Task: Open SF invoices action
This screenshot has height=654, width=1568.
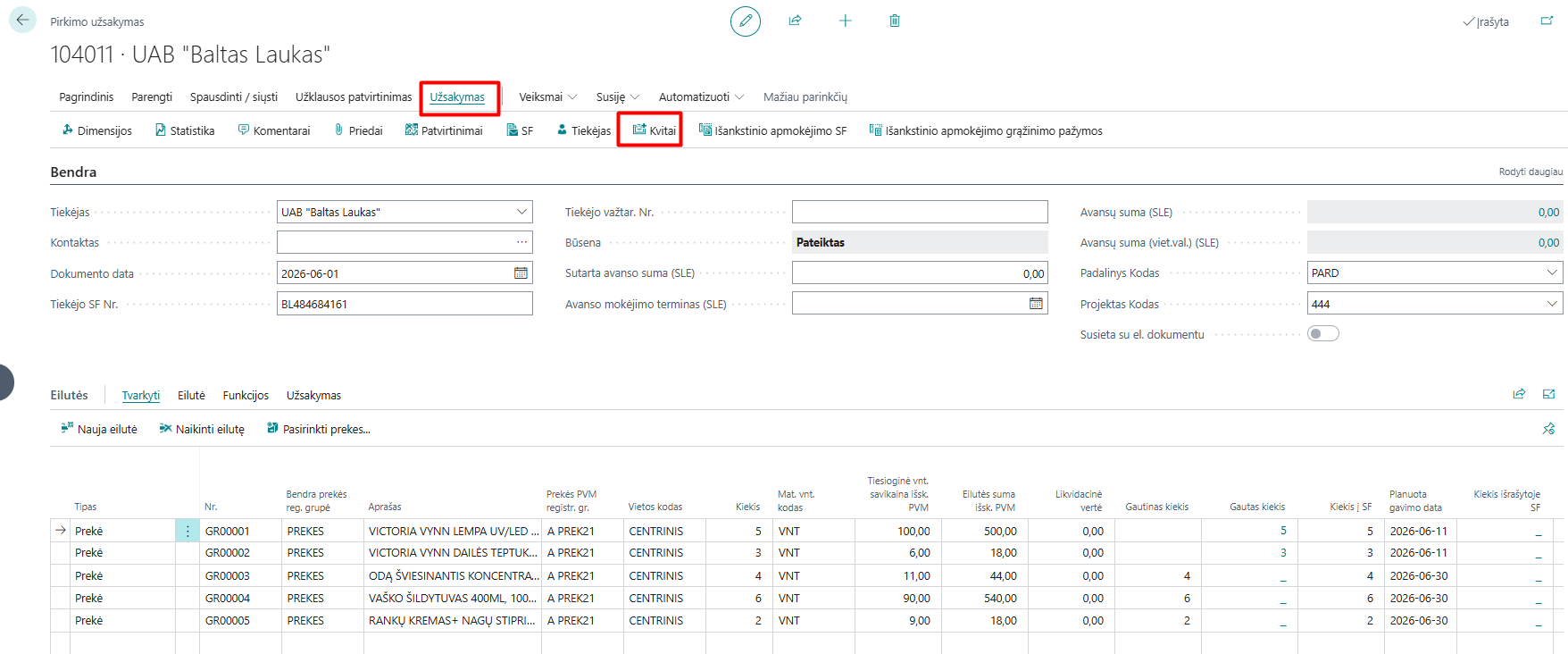Action: tap(520, 130)
